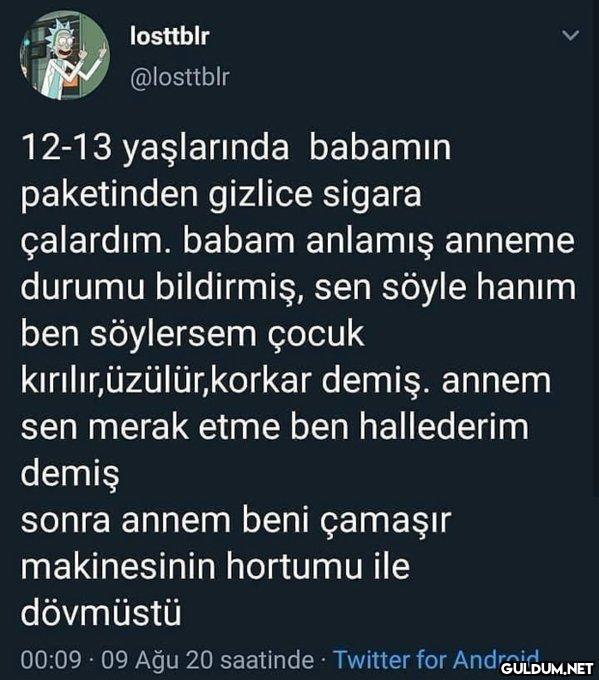The height and width of the screenshot is (680, 599).
Task: Select the single word line demiş
Action: (70, 475)
